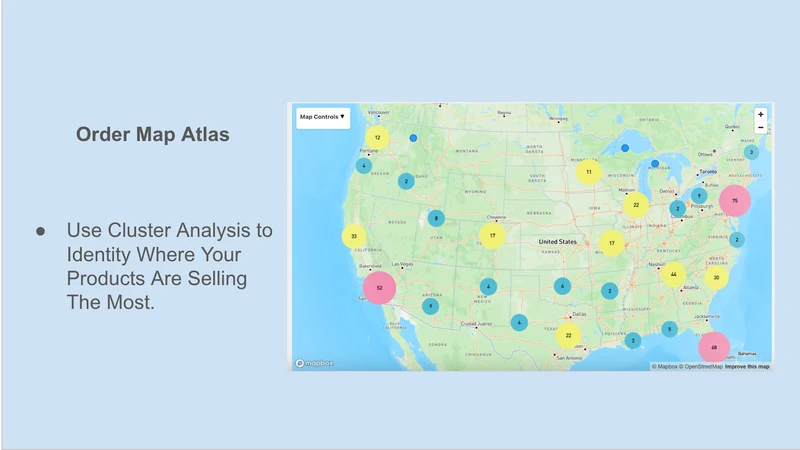This screenshot has width=800, height=450.
Task: Open the yellow cluster labeled 33 in California
Action: [354, 236]
